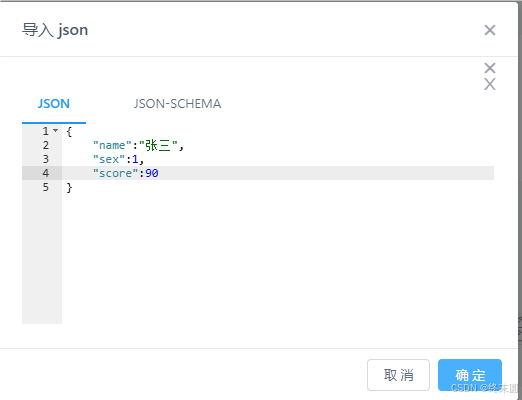Click the 取消 cancel button
The width and height of the screenshot is (522, 400).
click(x=398, y=375)
